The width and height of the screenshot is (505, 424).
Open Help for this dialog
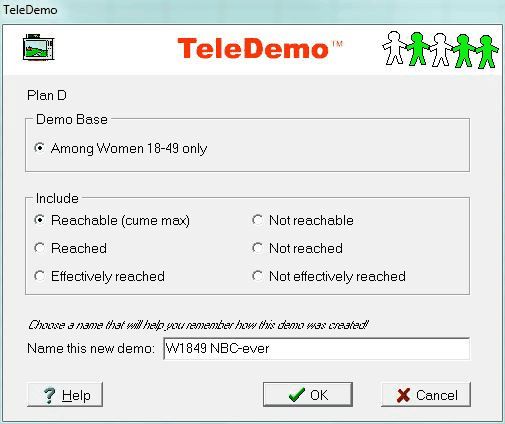65,395
